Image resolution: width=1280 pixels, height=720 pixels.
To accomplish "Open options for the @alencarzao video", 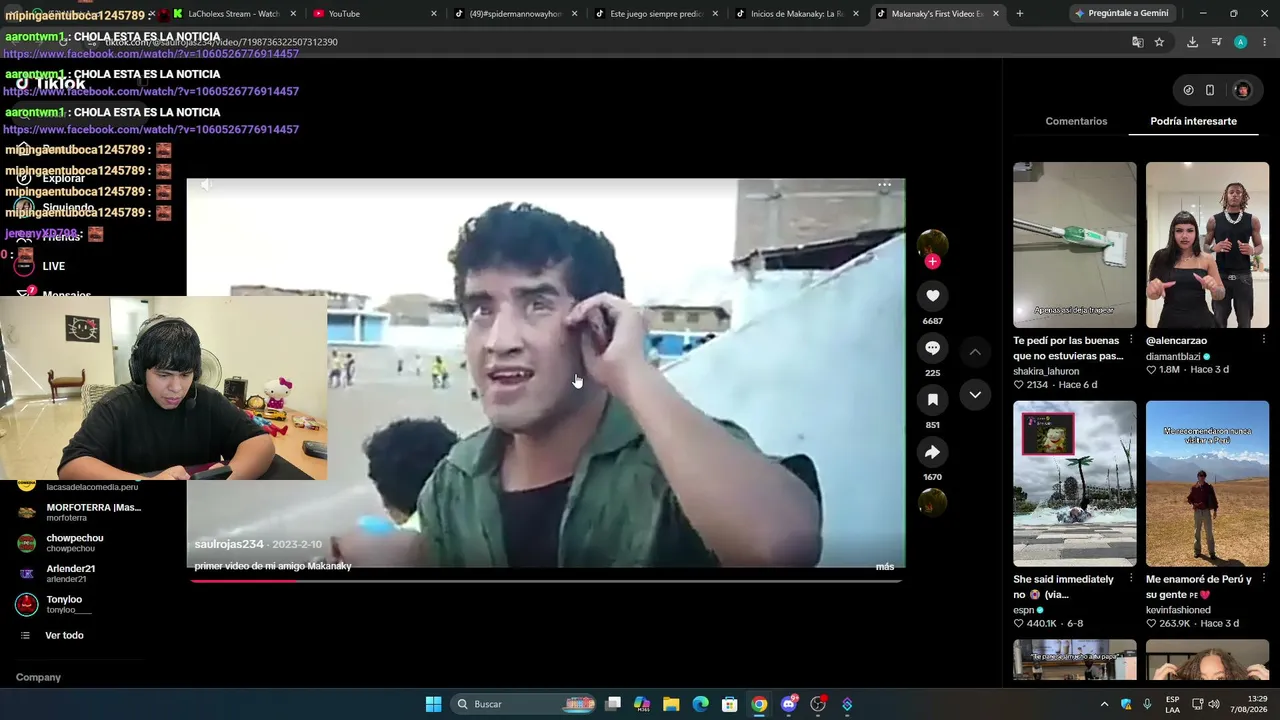I will tap(1263, 340).
